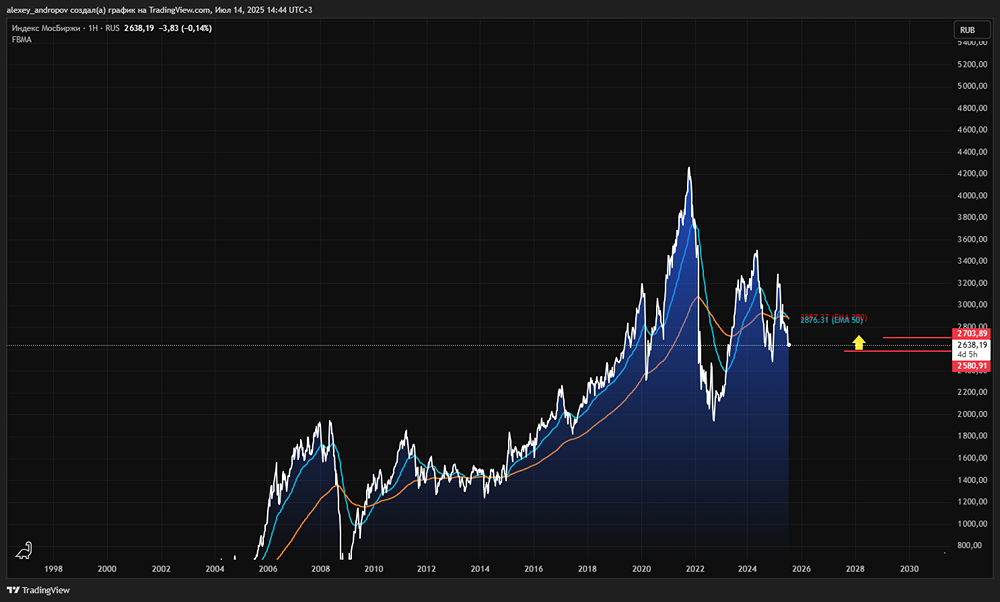Image resolution: width=1000 pixels, height=602 pixels.
Task: Click the 2030 label on the time axis
Action: (x=909, y=569)
